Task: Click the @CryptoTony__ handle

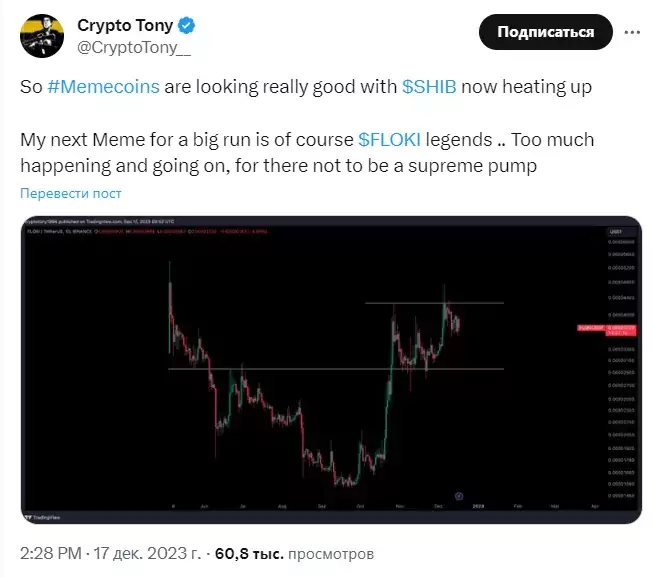Action: [x=134, y=47]
